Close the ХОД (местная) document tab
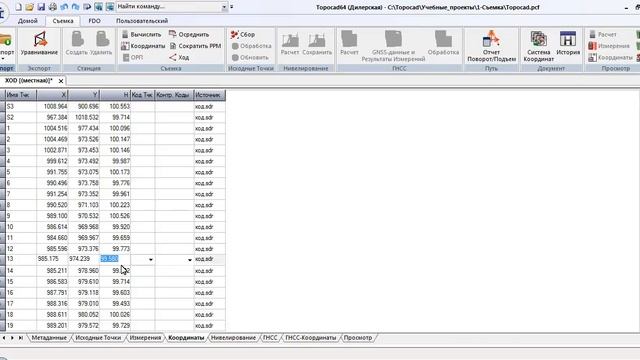The width and height of the screenshot is (640, 360). 61,81
